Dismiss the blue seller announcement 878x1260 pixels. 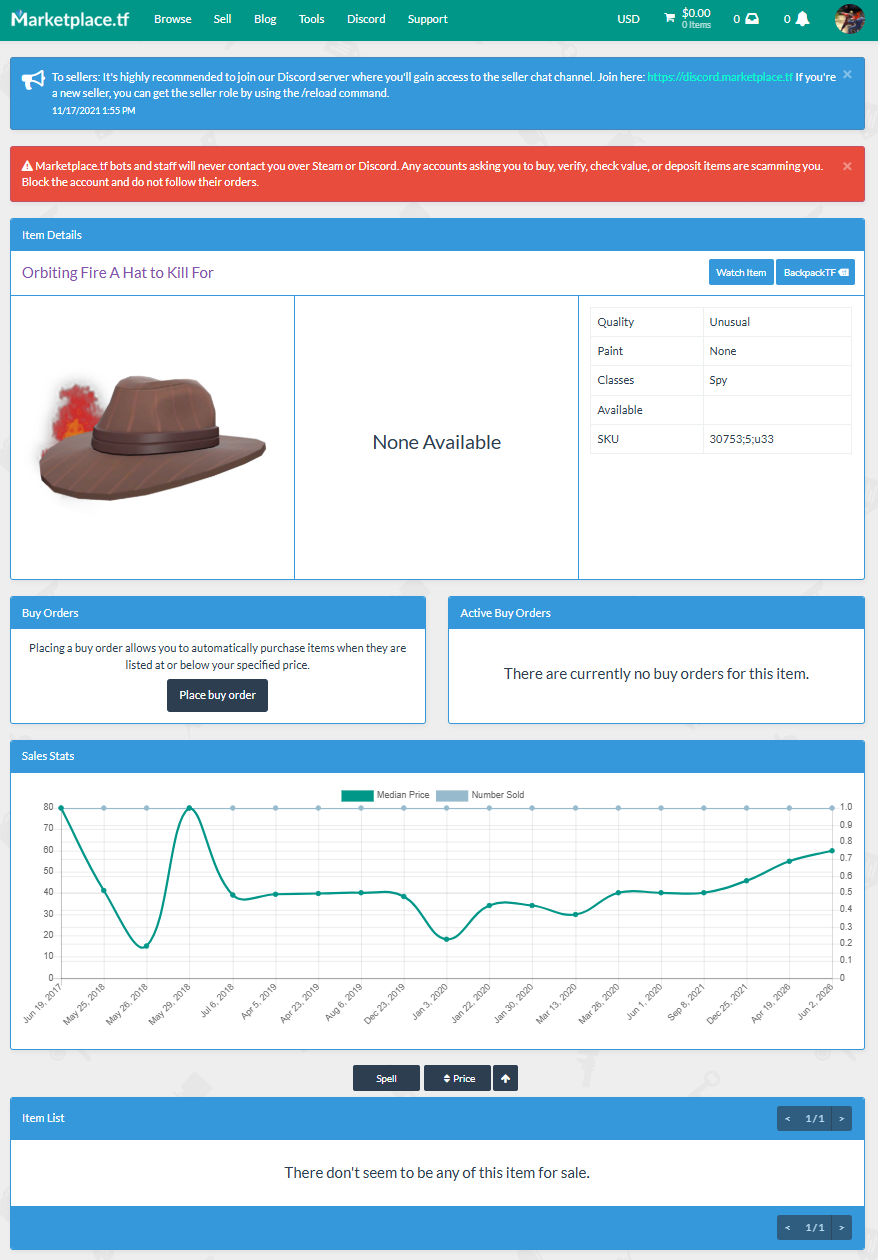tap(847, 74)
